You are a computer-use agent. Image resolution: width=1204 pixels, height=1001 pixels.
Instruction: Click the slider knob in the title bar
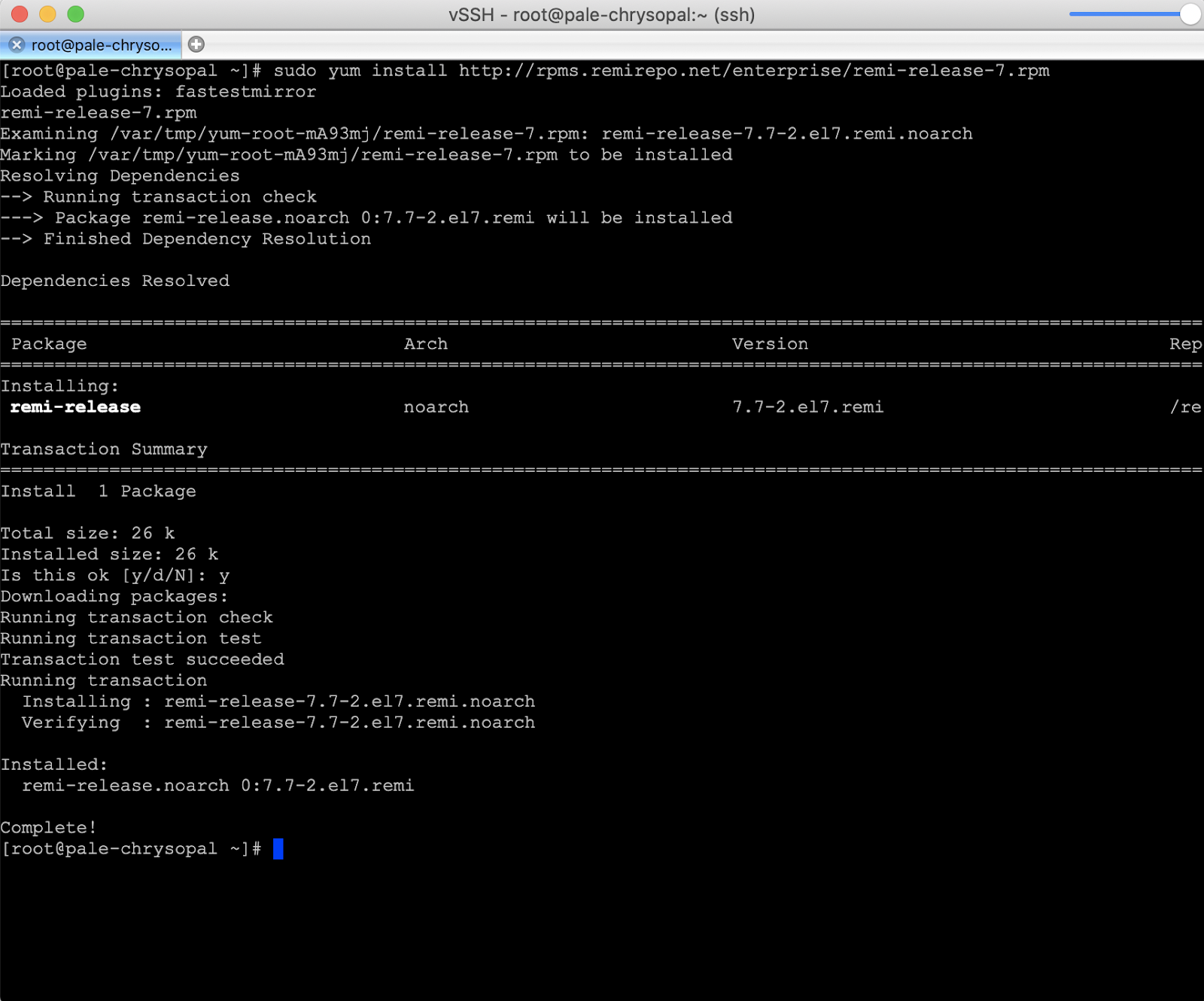point(1190,14)
